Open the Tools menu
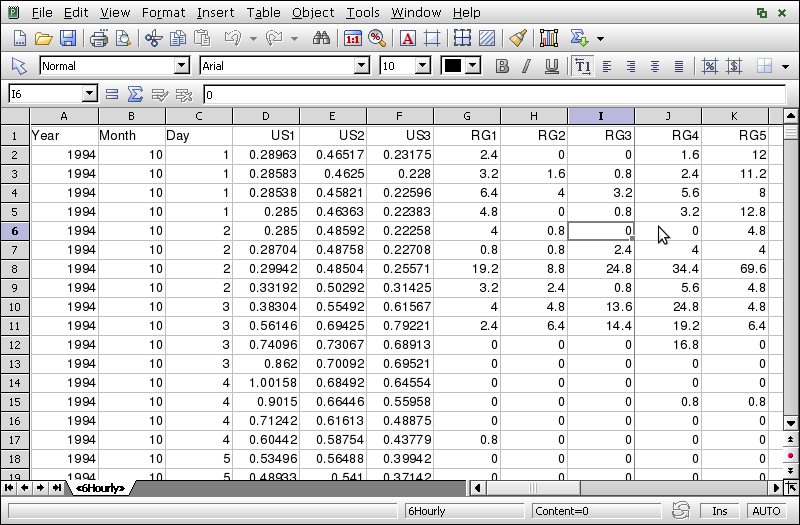800x525 pixels. 363,12
